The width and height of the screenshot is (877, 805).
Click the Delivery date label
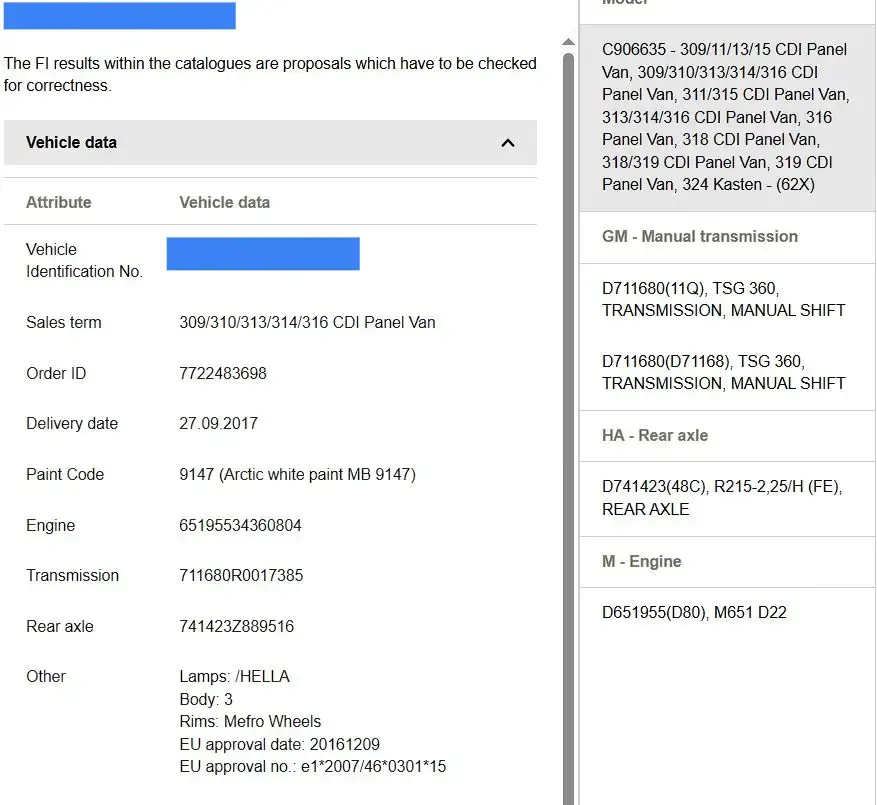tap(72, 423)
